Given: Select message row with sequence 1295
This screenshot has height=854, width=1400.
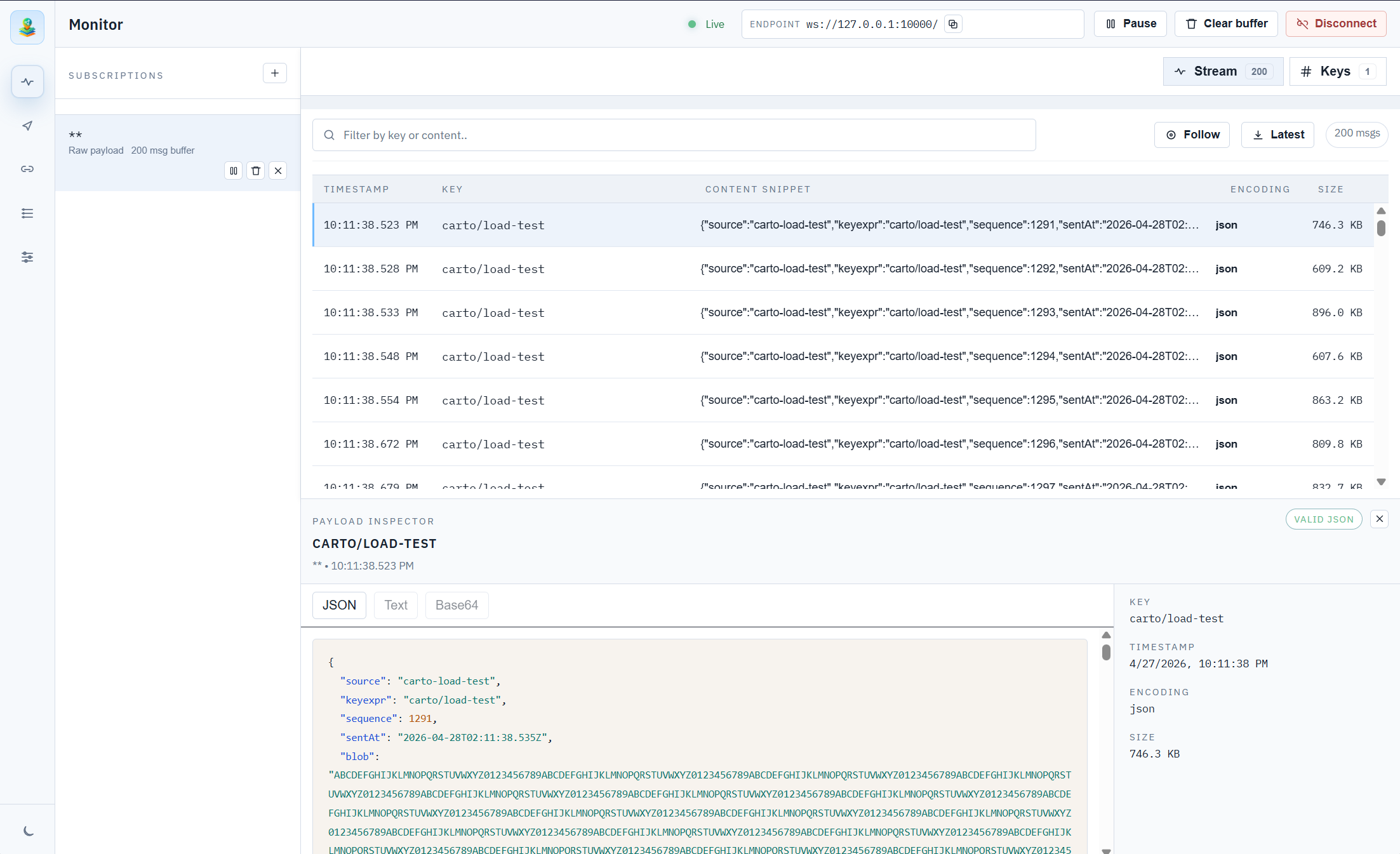Looking at the screenshot, I should [x=843, y=400].
